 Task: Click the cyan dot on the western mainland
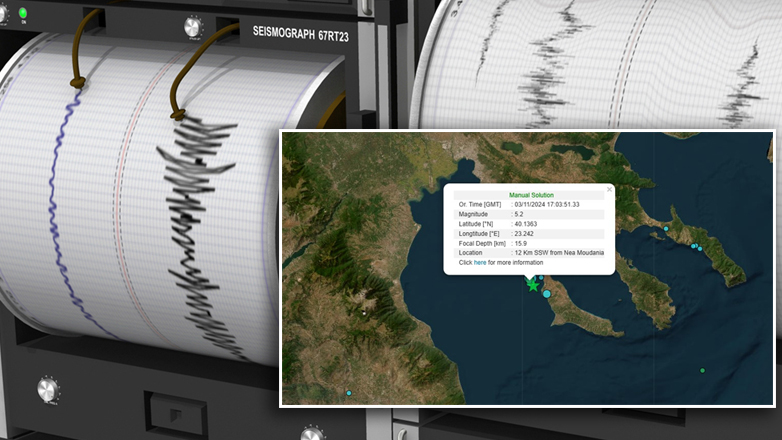click(x=349, y=393)
